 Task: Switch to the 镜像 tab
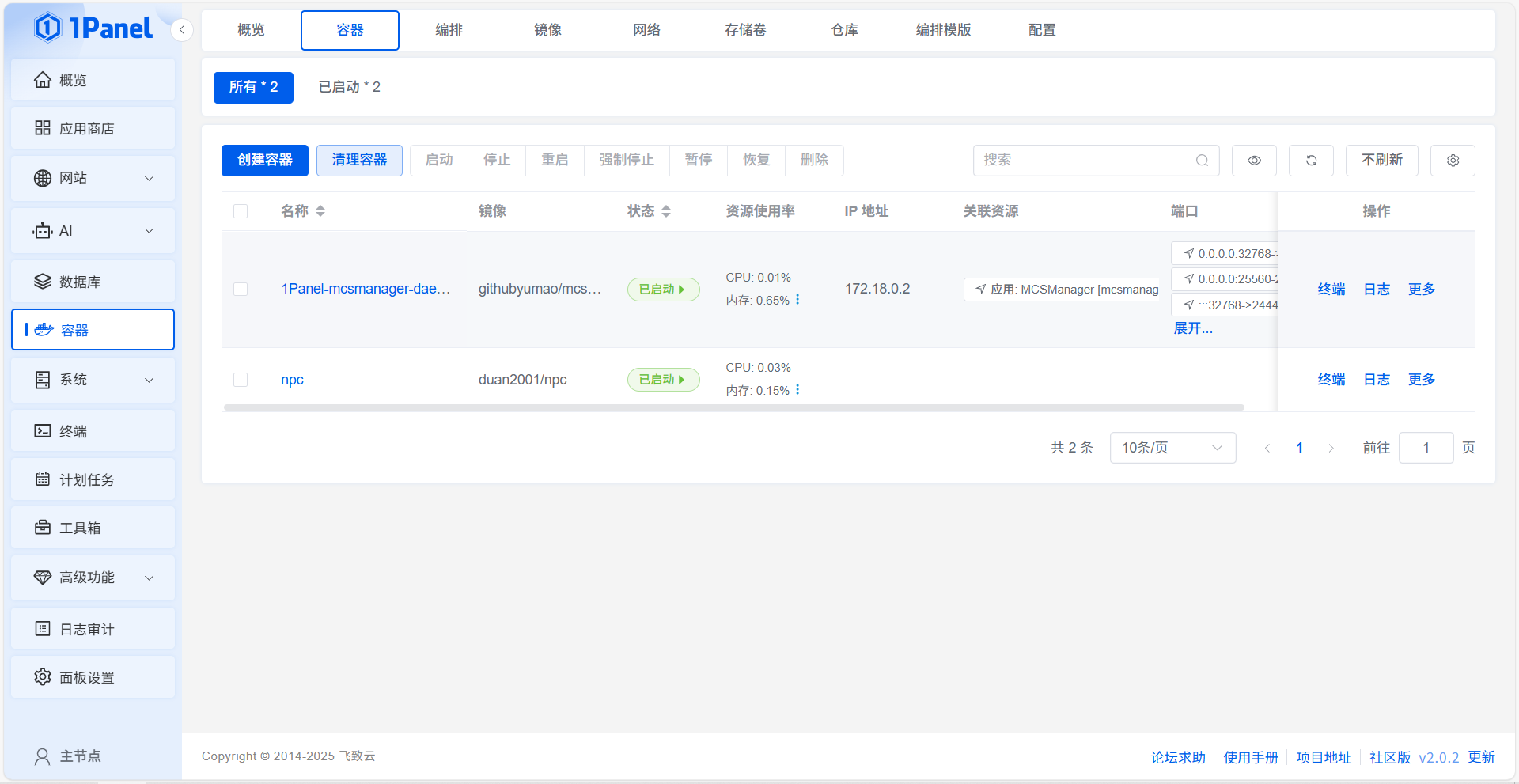(547, 30)
